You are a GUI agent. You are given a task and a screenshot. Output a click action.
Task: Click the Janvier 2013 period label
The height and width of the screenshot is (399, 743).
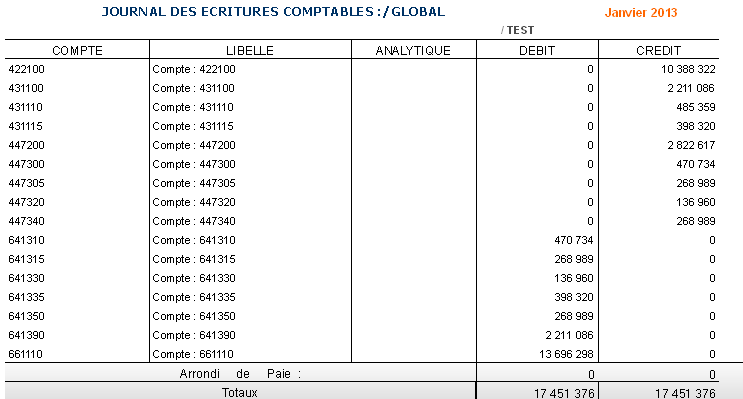pyautogui.click(x=641, y=13)
